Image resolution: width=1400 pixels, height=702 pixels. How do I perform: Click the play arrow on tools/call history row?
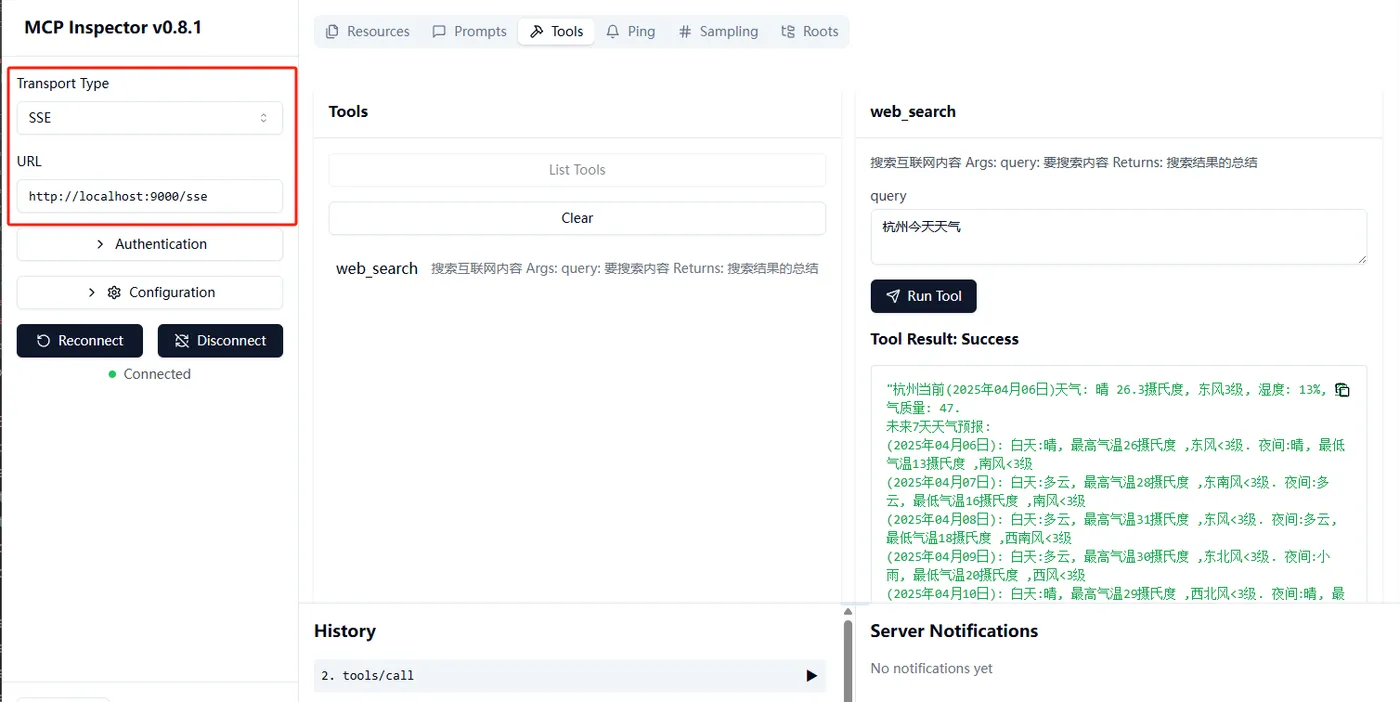(x=811, y=676)
